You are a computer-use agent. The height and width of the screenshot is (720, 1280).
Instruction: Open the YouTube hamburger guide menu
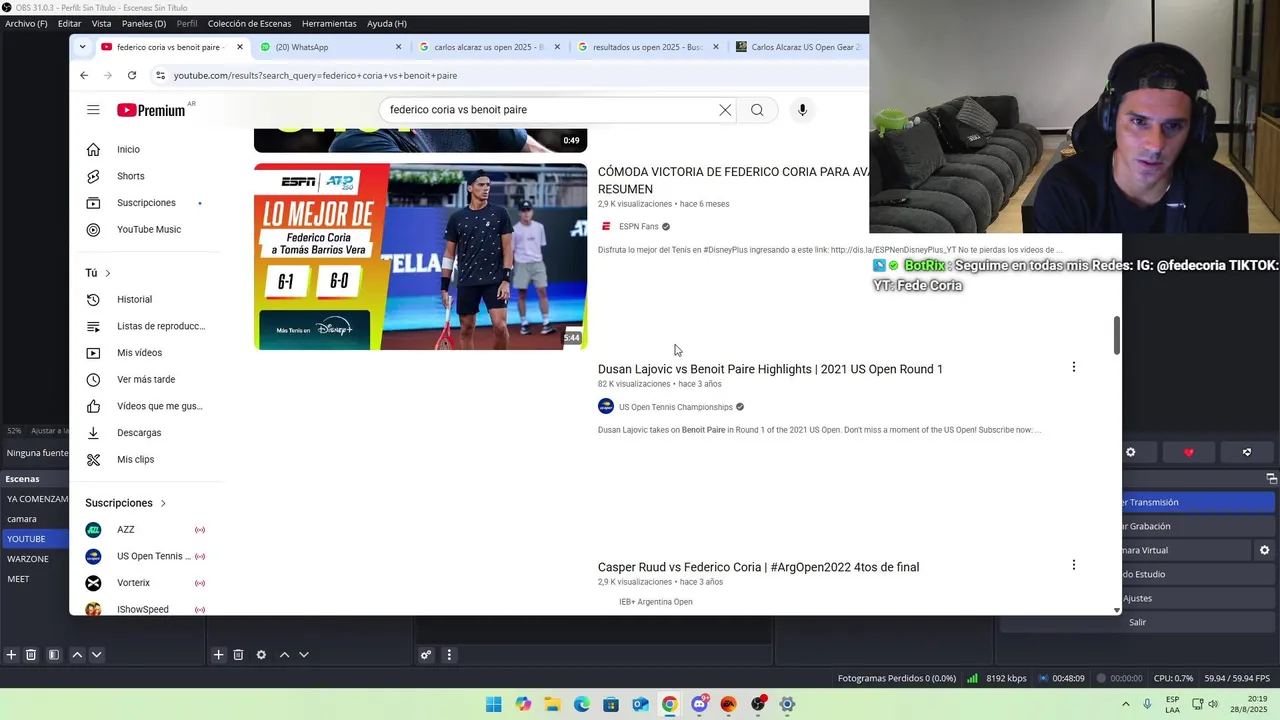93,110
